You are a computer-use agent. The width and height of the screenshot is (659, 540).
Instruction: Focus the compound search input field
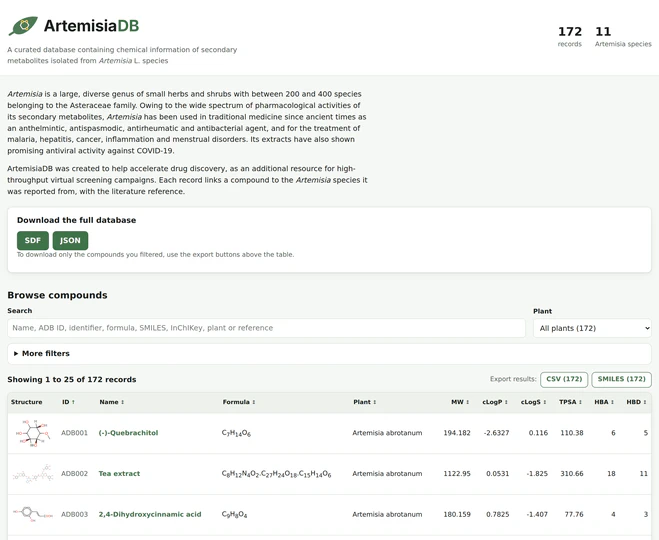[x=266, y=328]
